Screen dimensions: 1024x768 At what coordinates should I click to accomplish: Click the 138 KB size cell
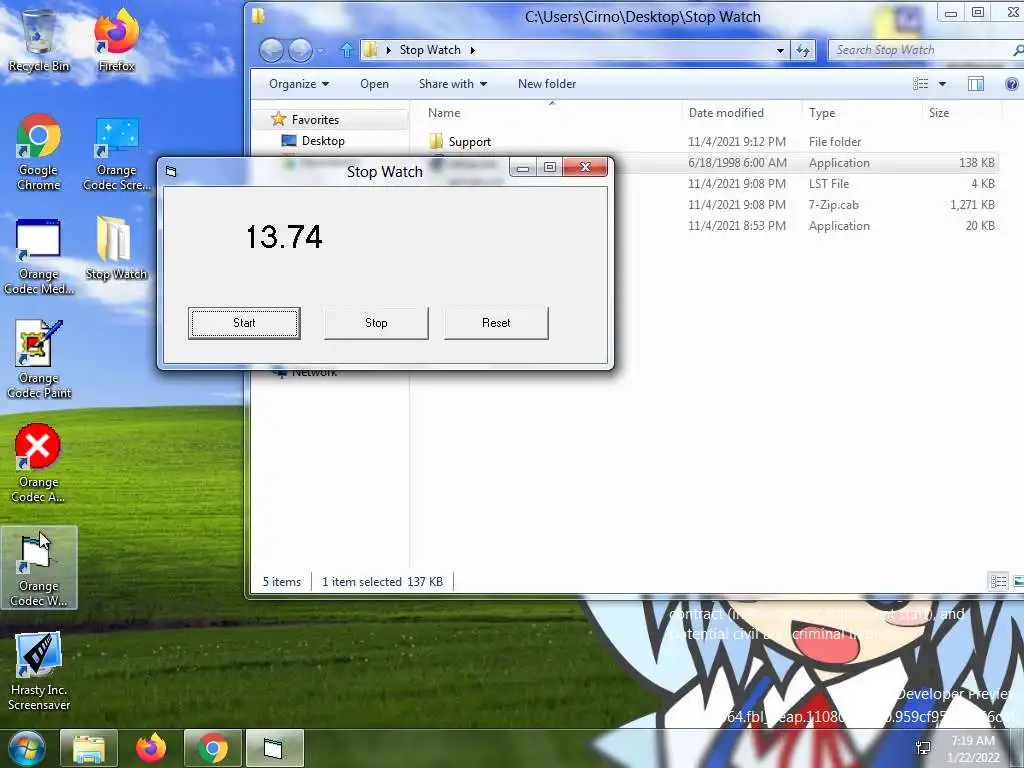tap(977, 163)
